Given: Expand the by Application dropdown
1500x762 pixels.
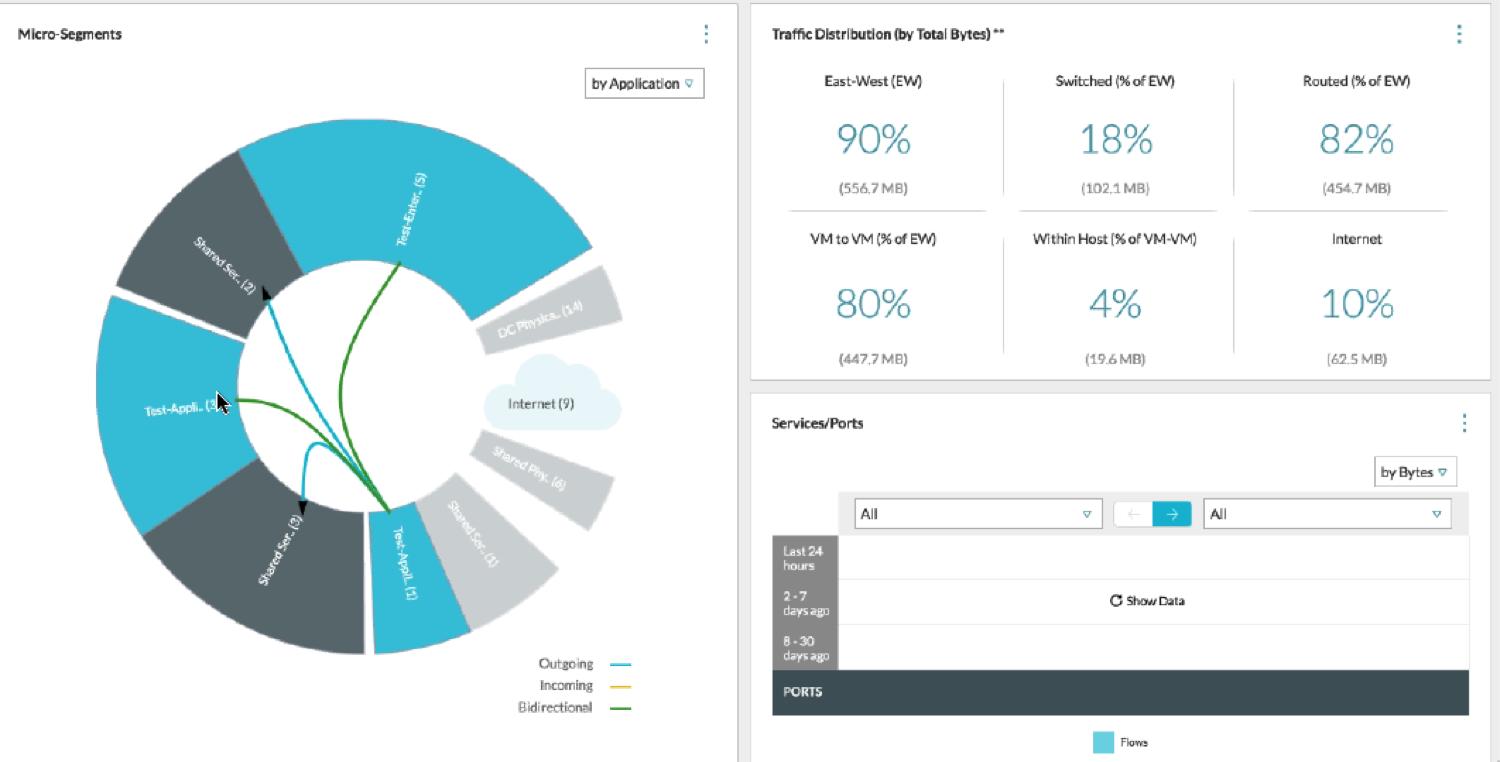Looking at the screenshot, I should tap(644, 84).
